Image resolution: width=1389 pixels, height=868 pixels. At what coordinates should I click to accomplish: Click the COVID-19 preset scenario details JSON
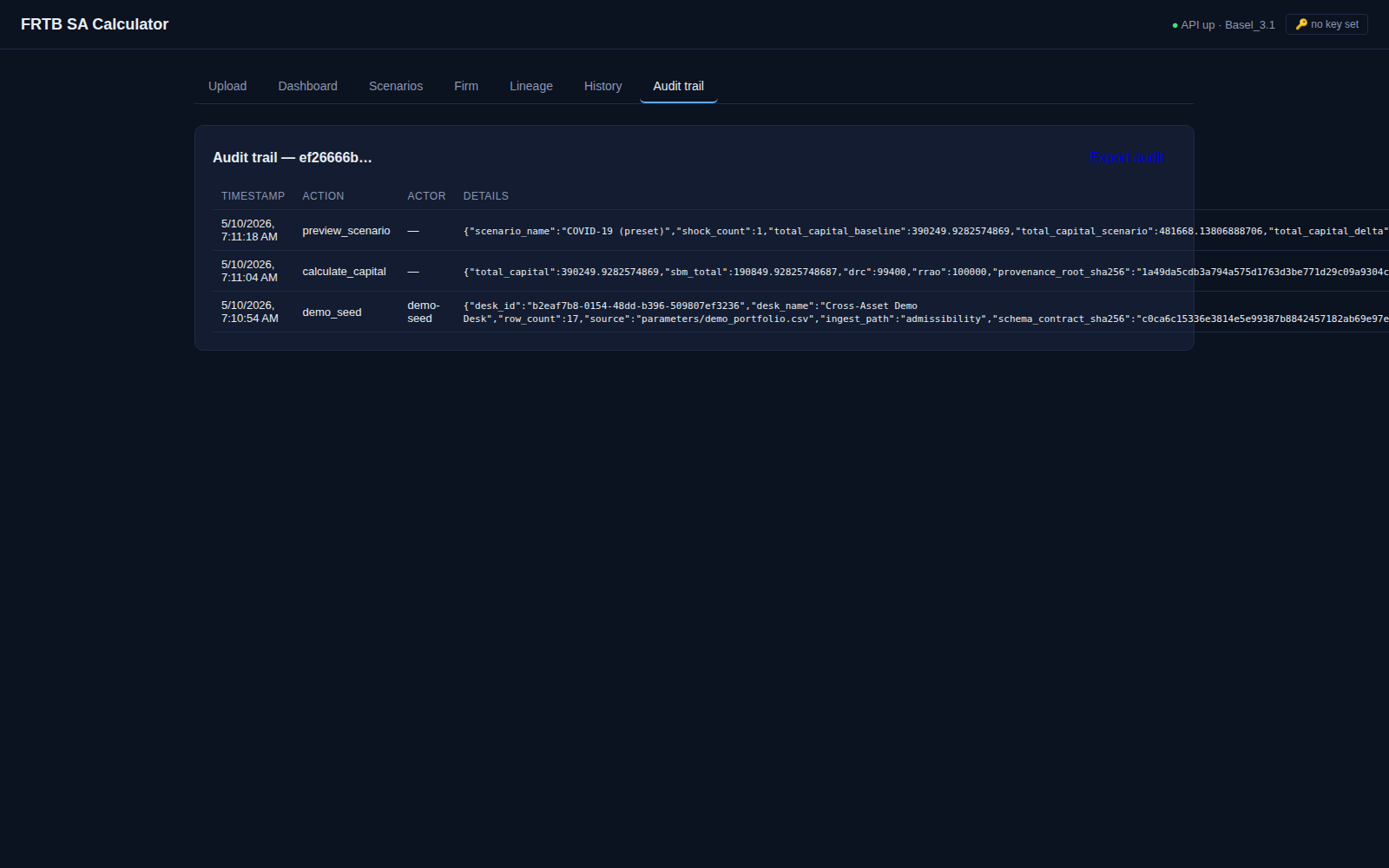926,231
